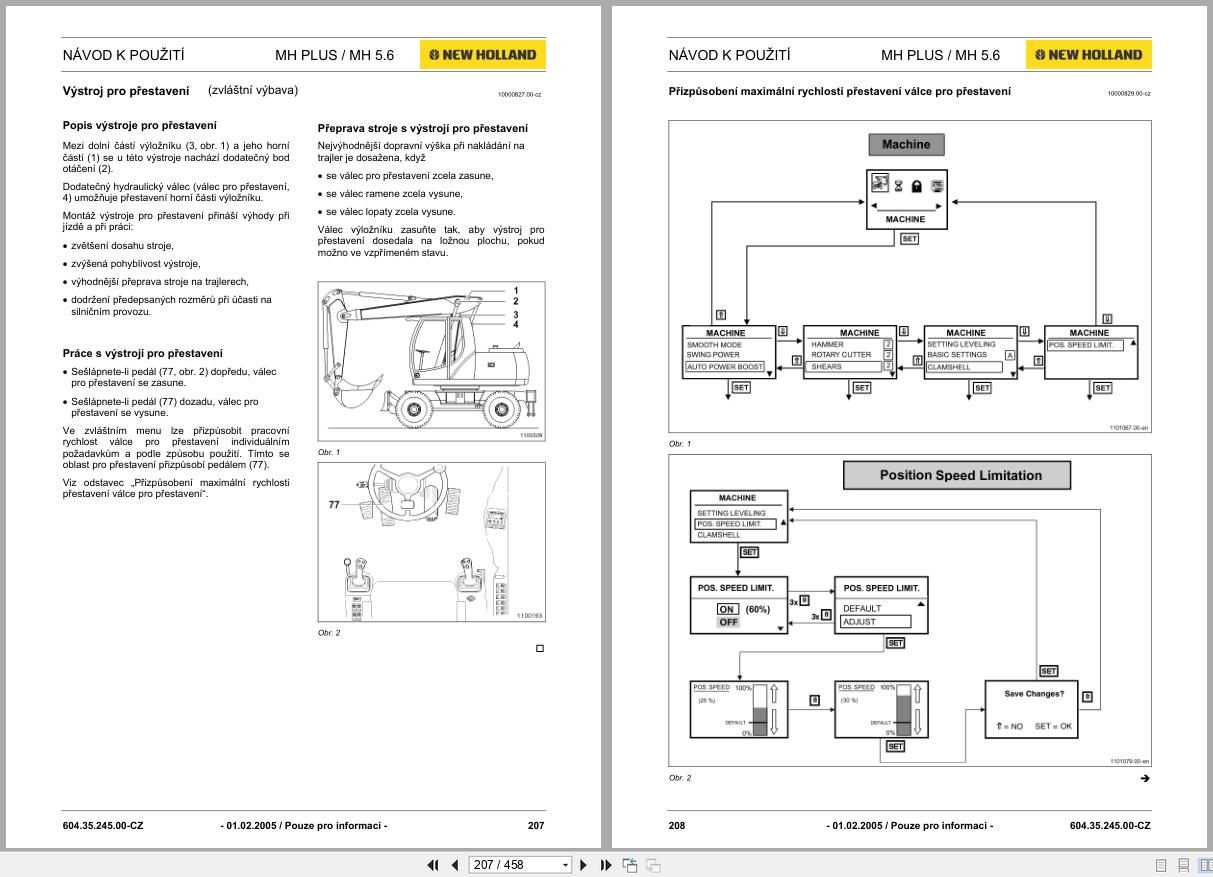Click '604.35.245.00-CZ' on page 207 footer
Viewport: 1213px width, 877px height.
103,826
